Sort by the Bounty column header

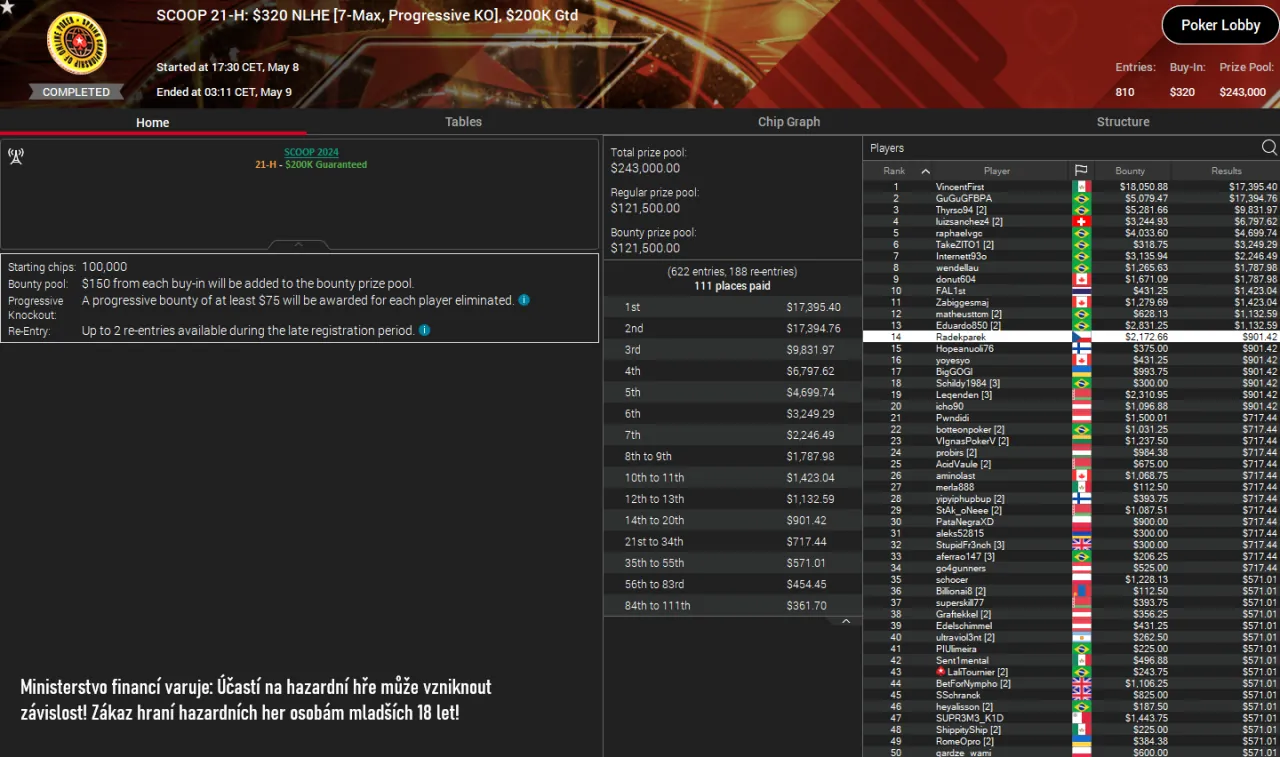[x=1131, y=170]
